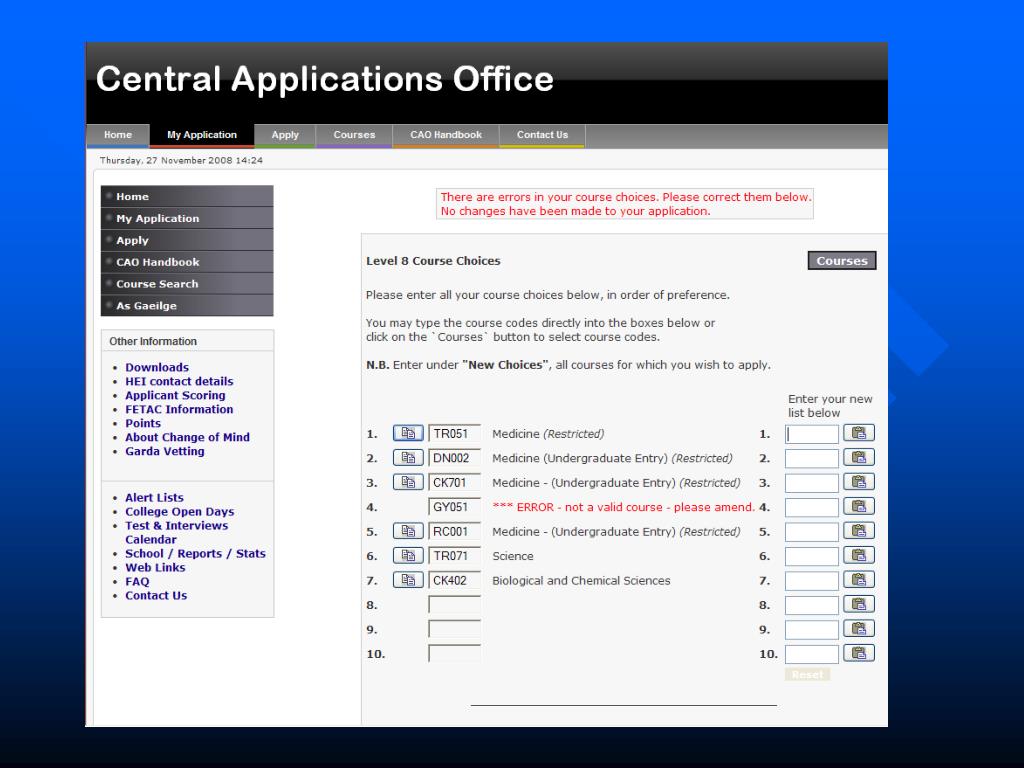1024x768 pixels.
Task: Focus new choice 1 input field
Action: [x=812, y=434]
